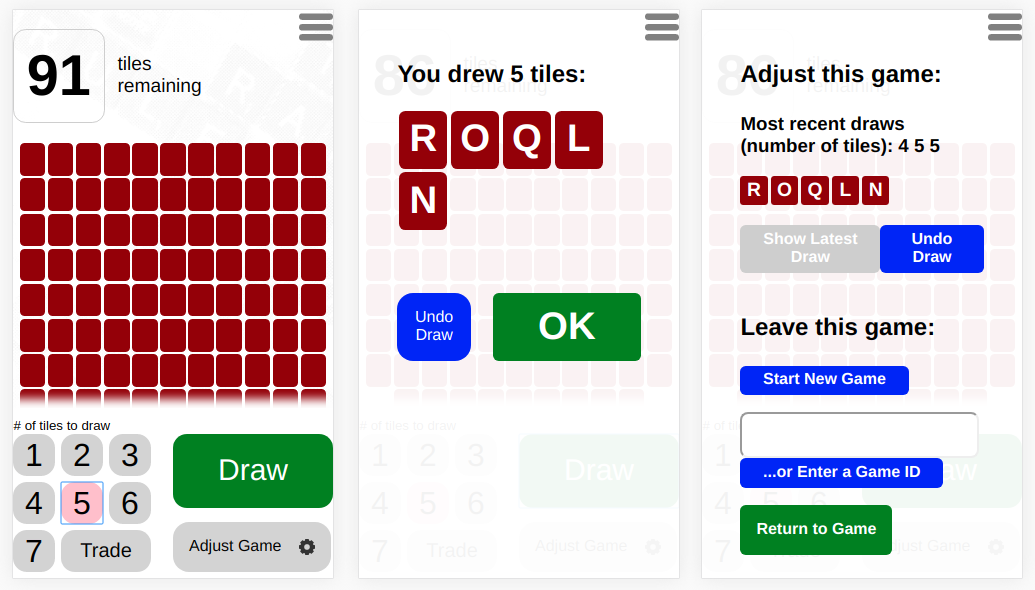Click round blue Undo Draw button
The width and height of the screenshot is (1035, 590).
point(434,327)
